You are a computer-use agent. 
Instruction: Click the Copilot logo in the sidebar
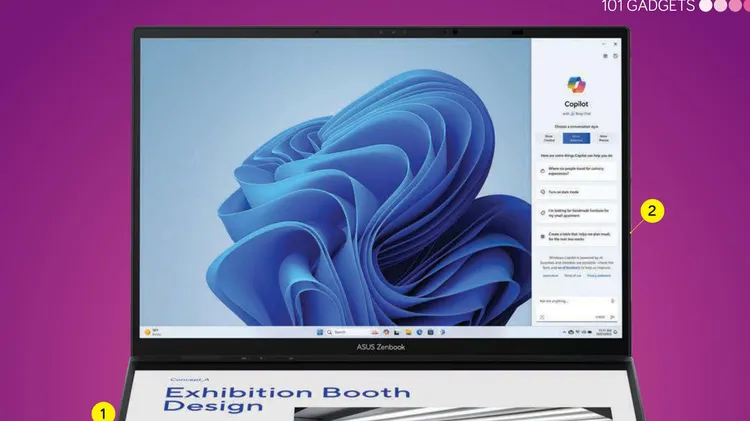coord(576,85)
